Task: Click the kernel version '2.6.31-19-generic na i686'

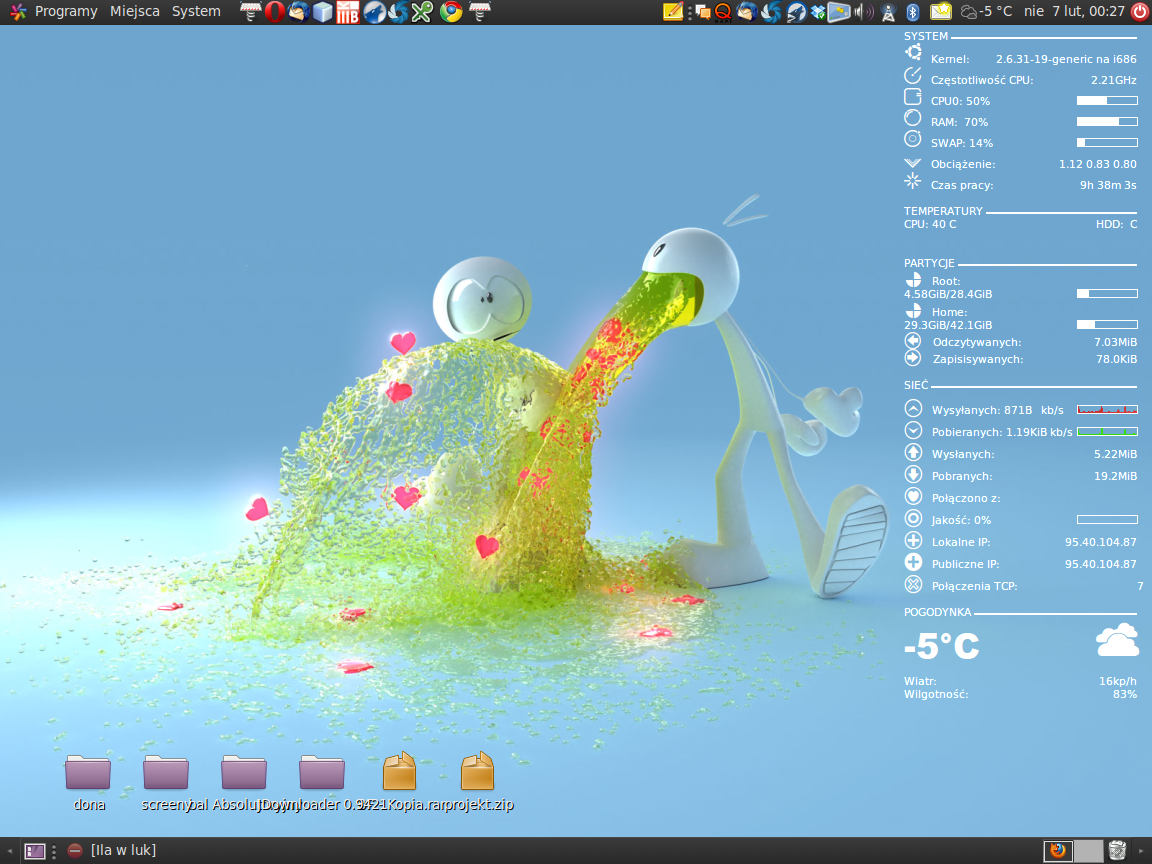Action: coord(1066,60)
